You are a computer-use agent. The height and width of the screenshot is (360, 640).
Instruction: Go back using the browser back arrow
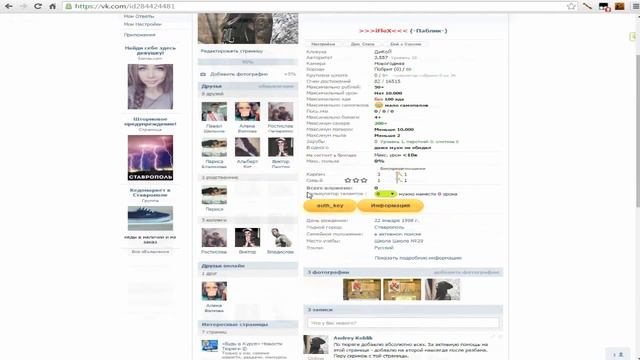click(9, 6)
